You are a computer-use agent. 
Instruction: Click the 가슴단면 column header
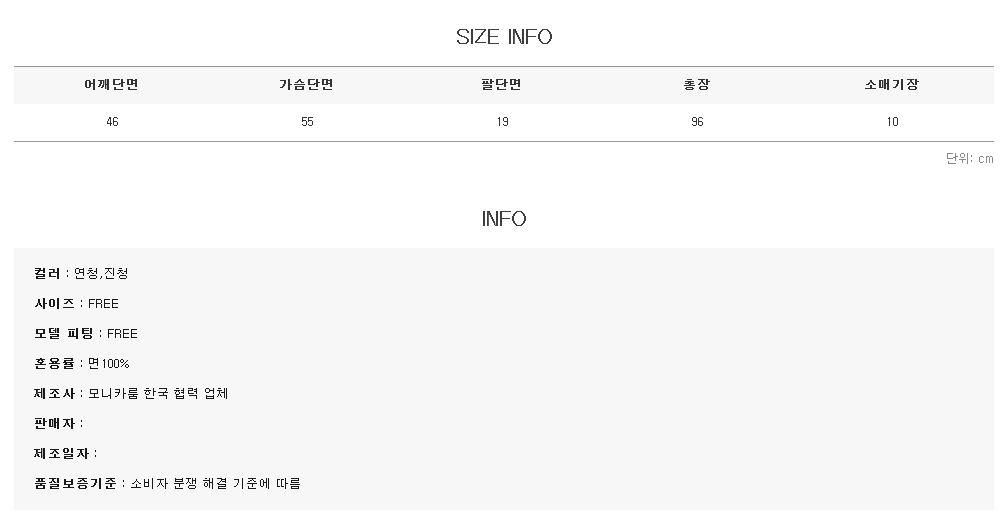coord(306,85)
